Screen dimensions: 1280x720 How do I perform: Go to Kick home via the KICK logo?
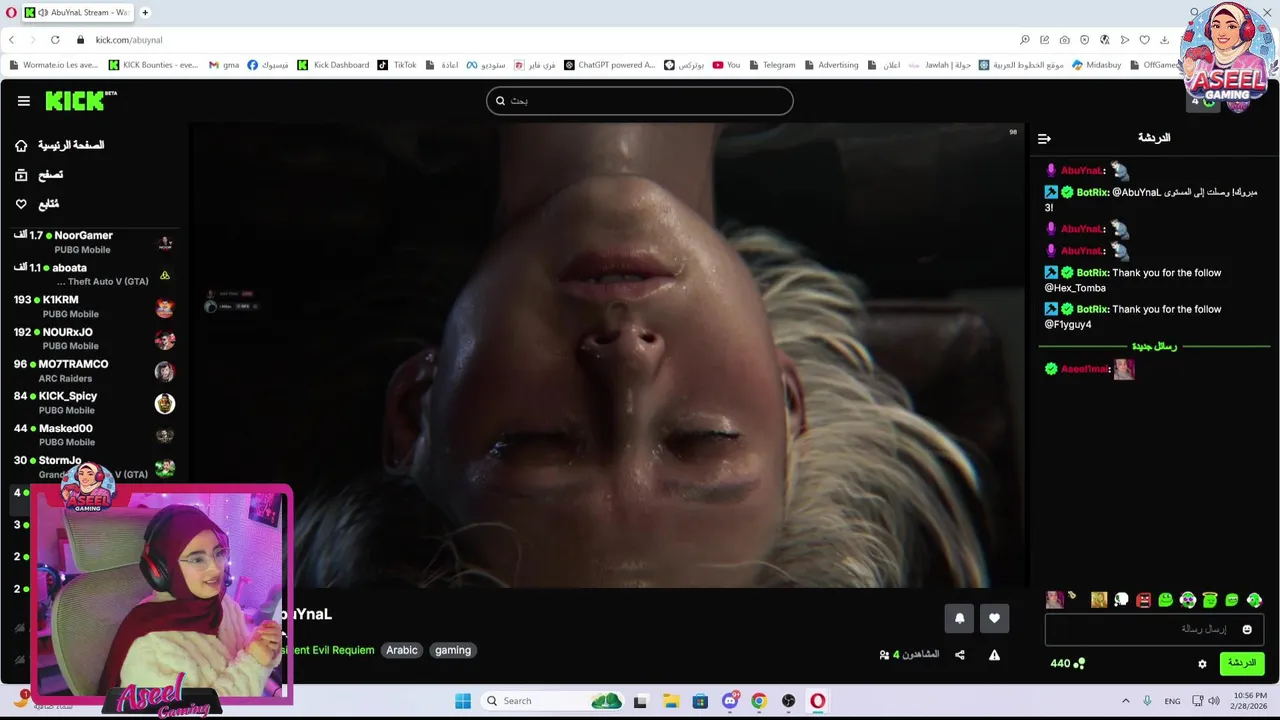click(x=76, y=100)
